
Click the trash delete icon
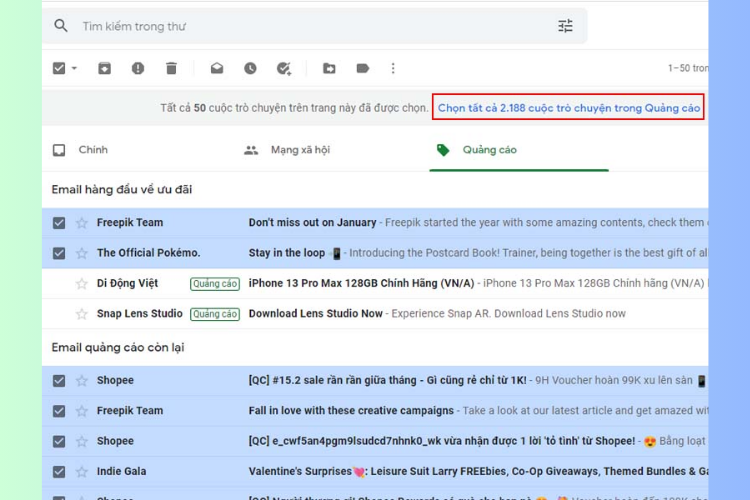tap(171, 68)
